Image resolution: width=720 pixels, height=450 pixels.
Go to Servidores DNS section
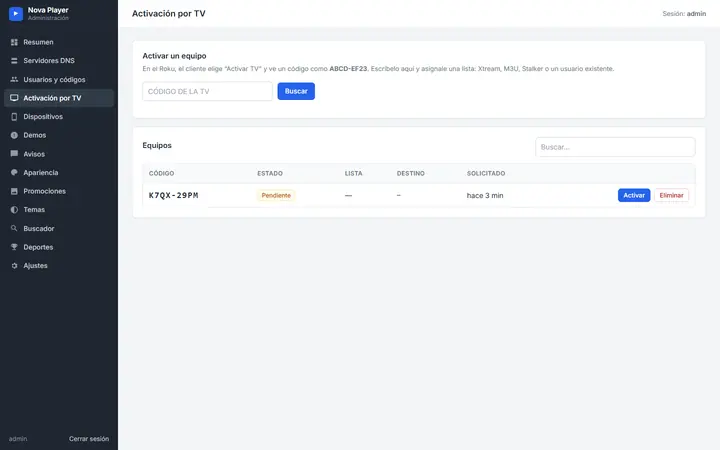tap(59, 61)
